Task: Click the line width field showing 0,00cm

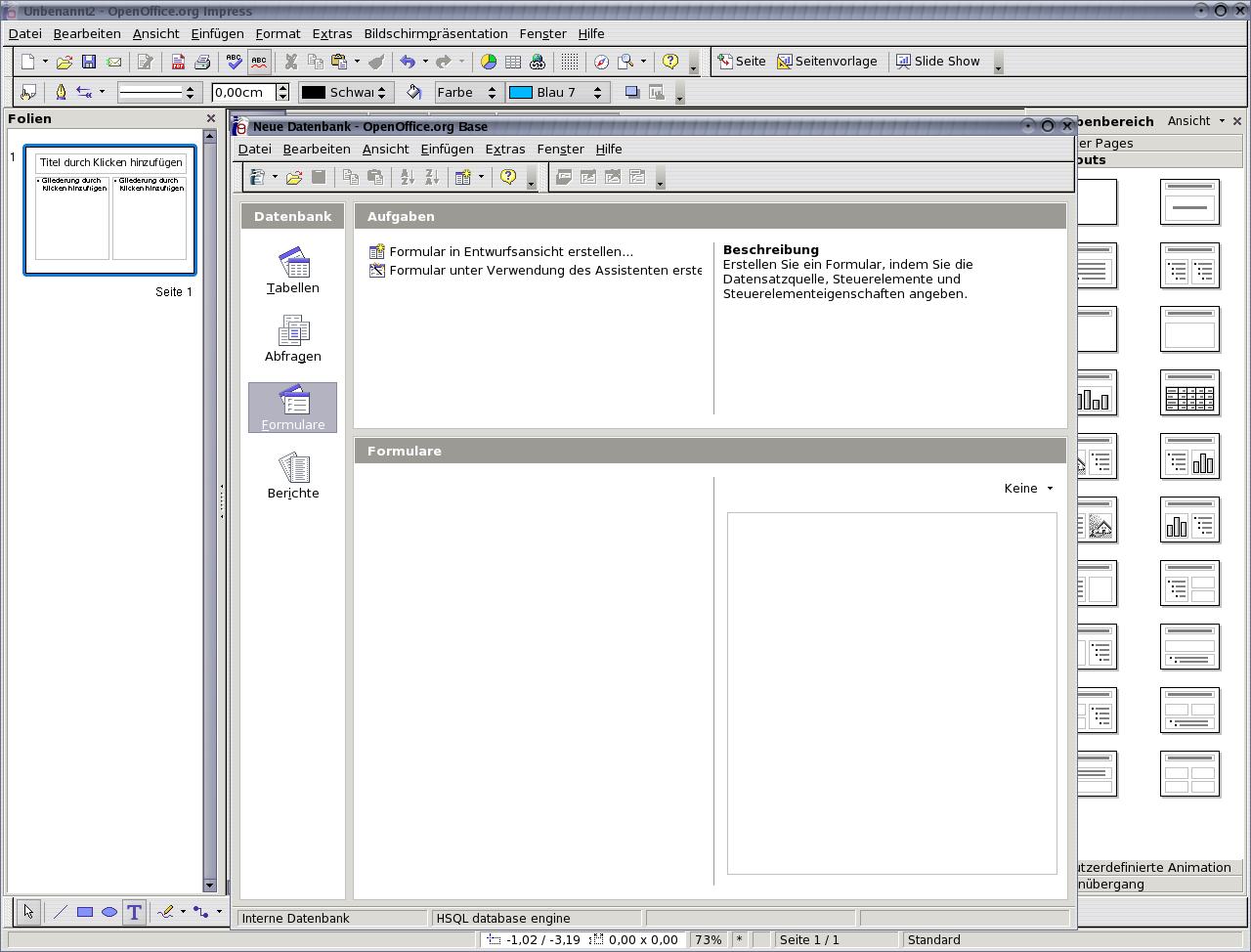Action: point(243,92)
